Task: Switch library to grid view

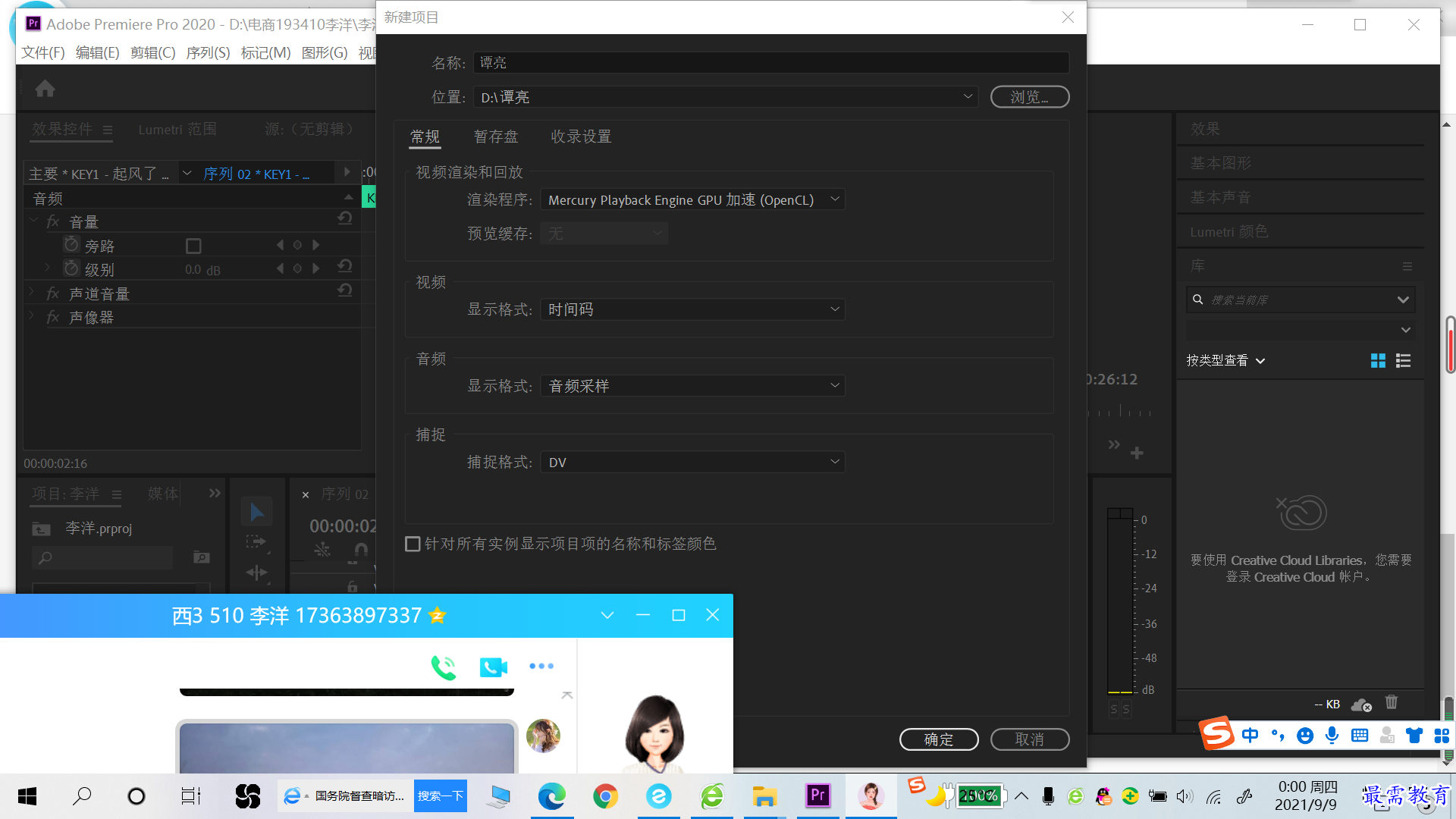Action: coord(1378,361)
